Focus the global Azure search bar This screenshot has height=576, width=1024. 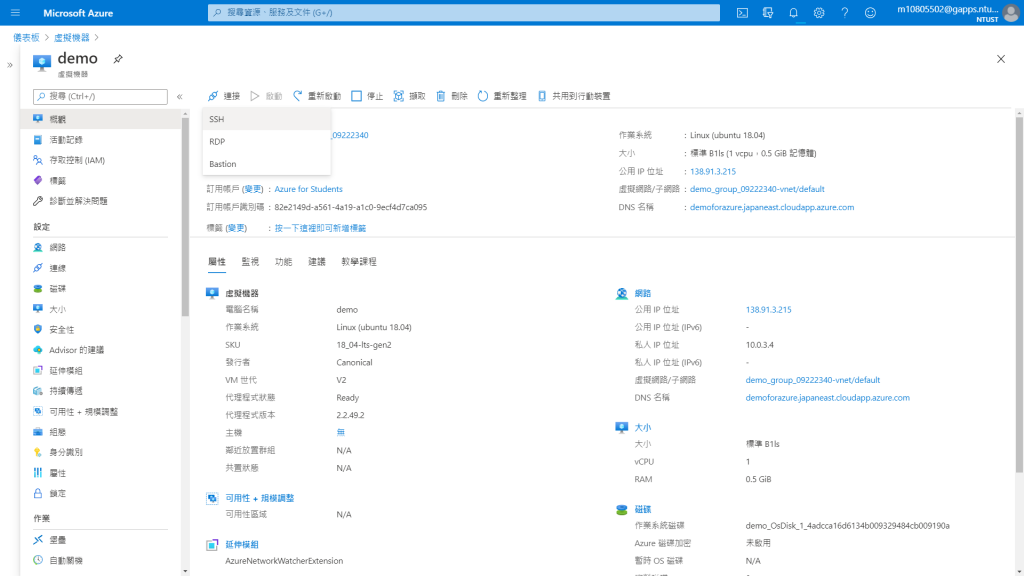pos(464,12)
